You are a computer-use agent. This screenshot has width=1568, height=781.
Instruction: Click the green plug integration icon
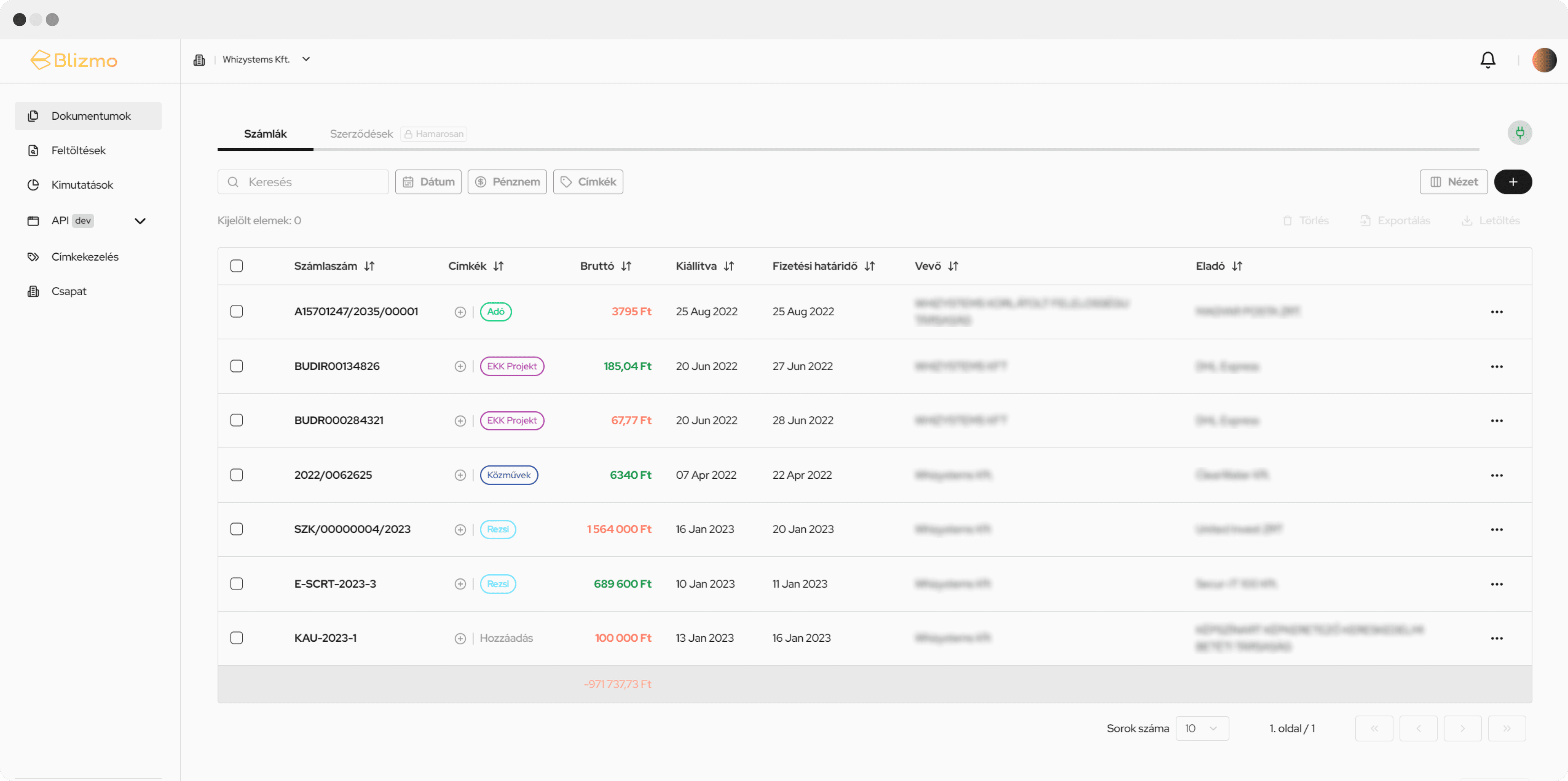tap(1520, 133)
